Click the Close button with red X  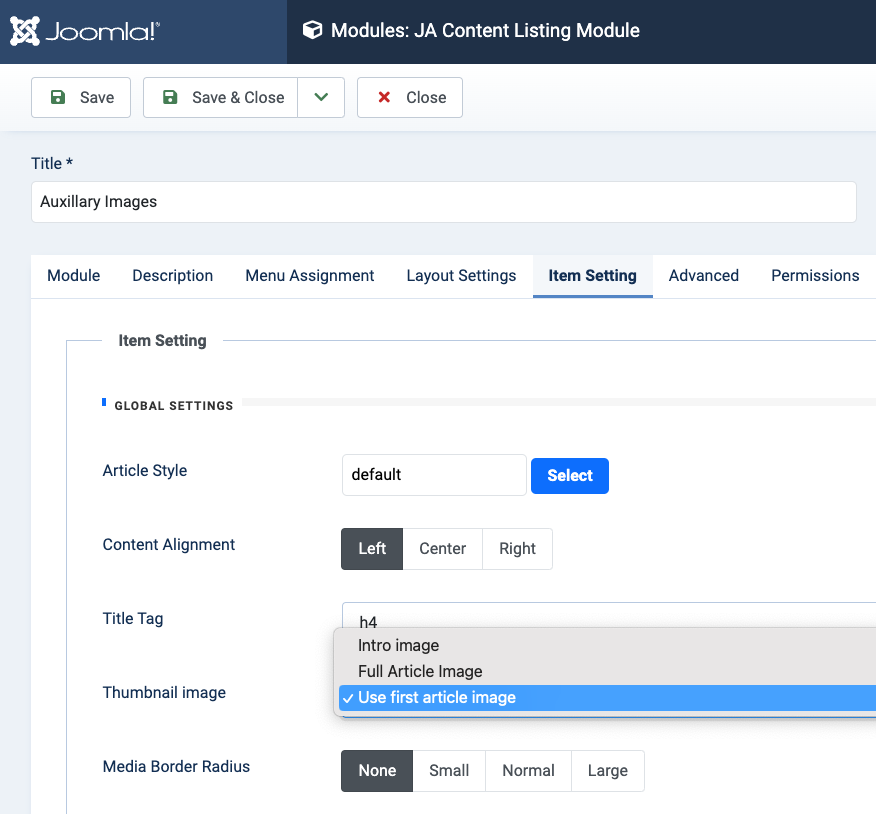point(410,97)
